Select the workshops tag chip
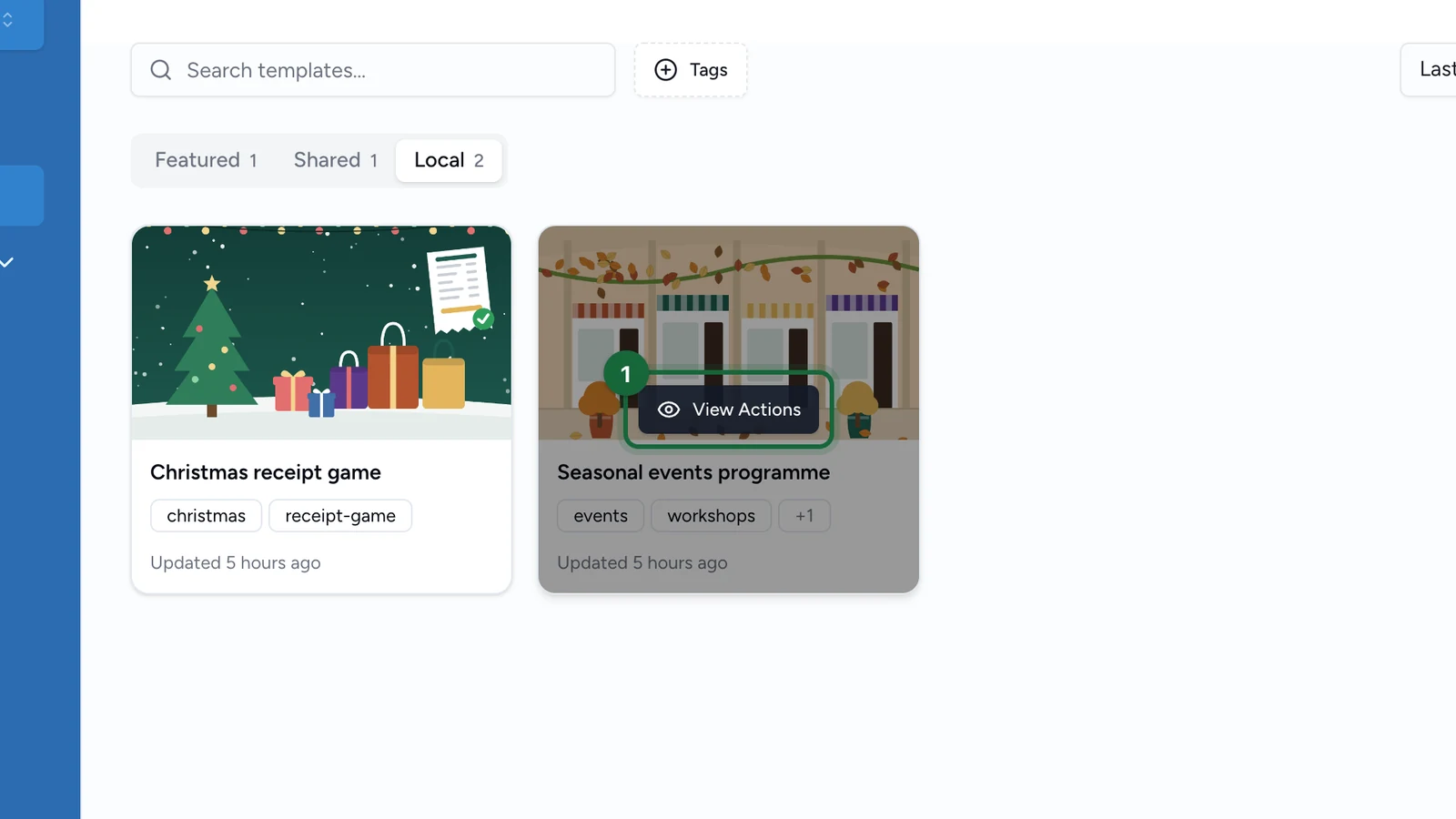This screenshot has width=1456, height=819. click(x=712, y=516)
